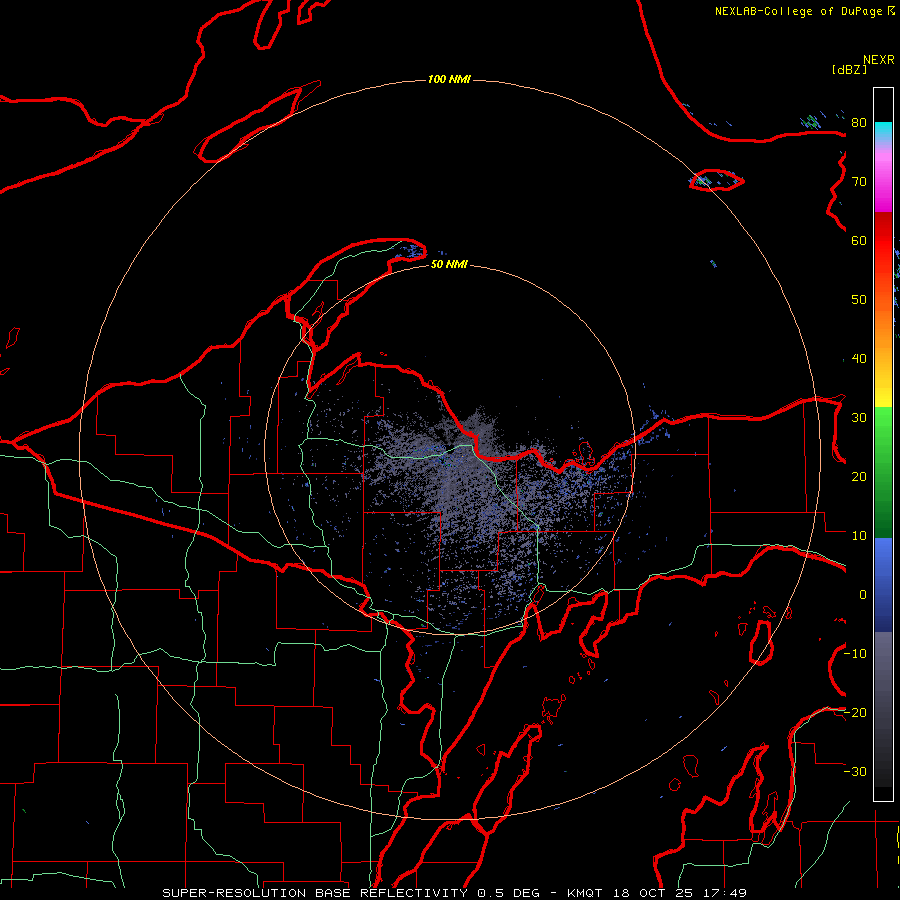Click the '100 NMI' range ring label
Viewport: 900px width, 900px height.
click(x=449, y=79)
